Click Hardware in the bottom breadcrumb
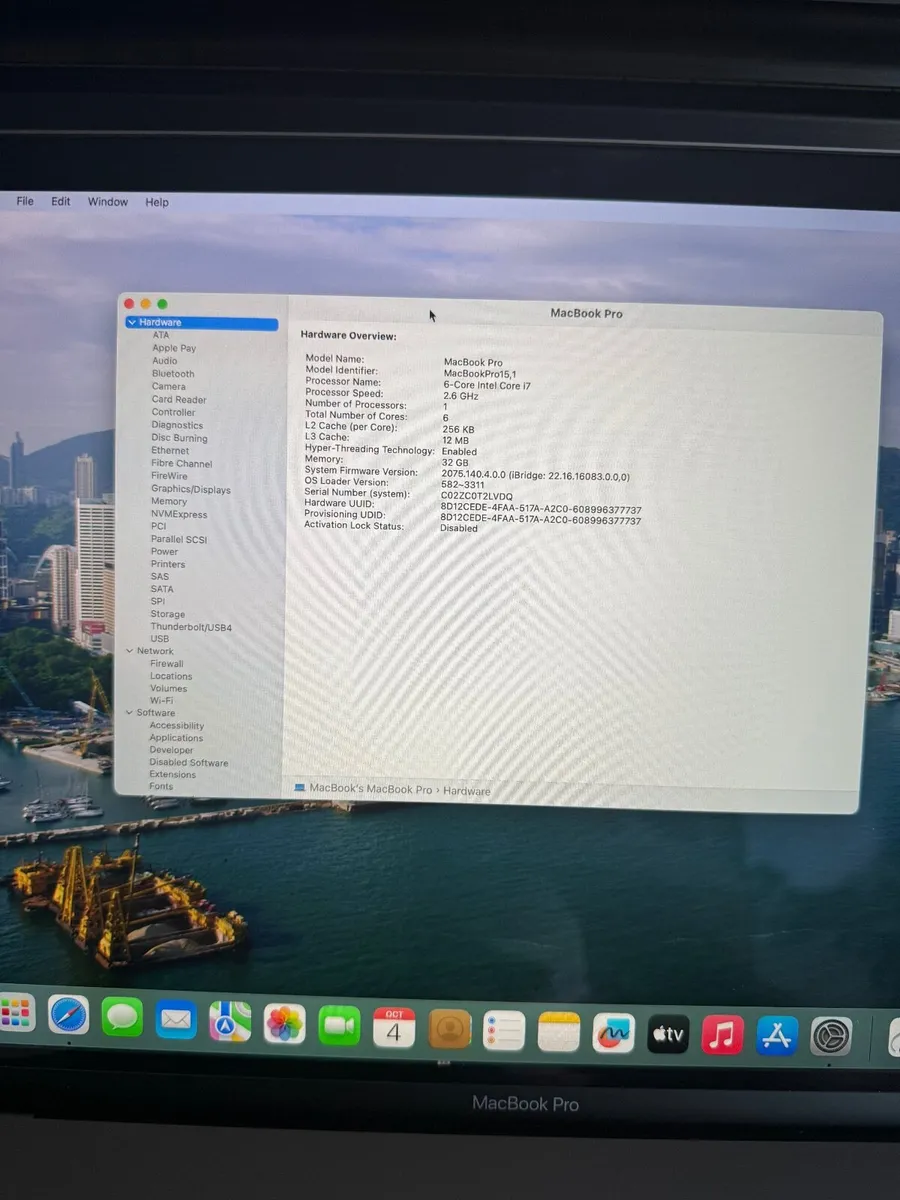This screenshot has width=900, height=1200. 466,790
